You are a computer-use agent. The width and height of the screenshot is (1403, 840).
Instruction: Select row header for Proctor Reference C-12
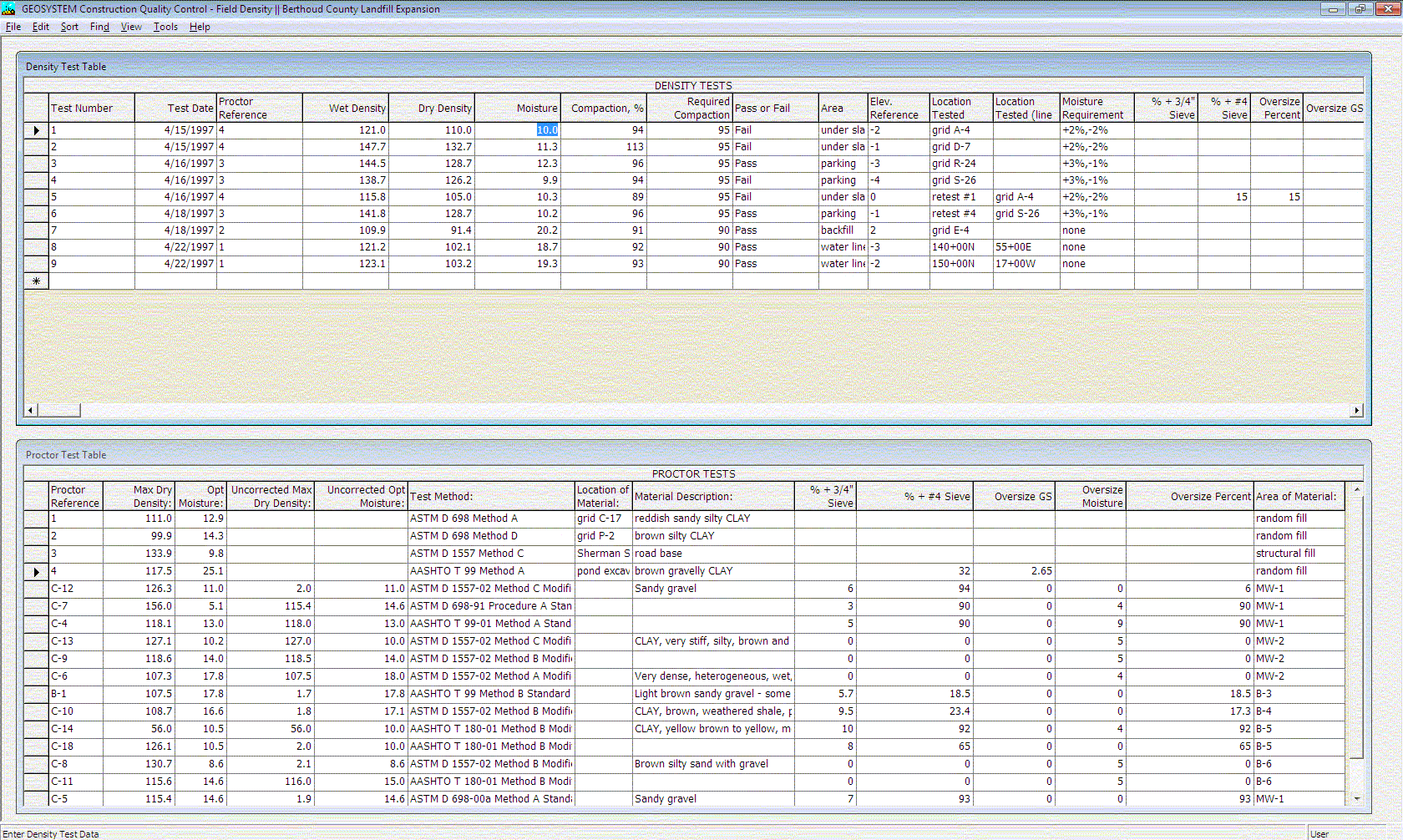[36, 589]
